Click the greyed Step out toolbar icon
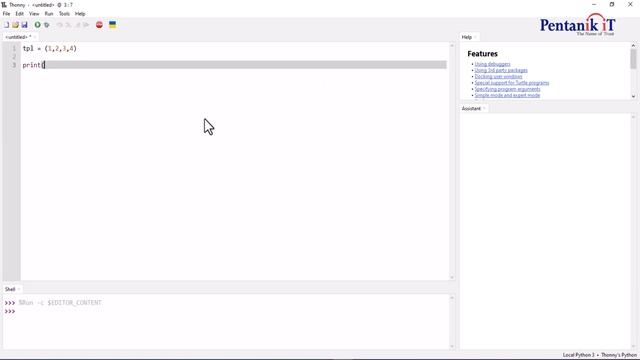The image size is (640, 360). coord(77,25)
